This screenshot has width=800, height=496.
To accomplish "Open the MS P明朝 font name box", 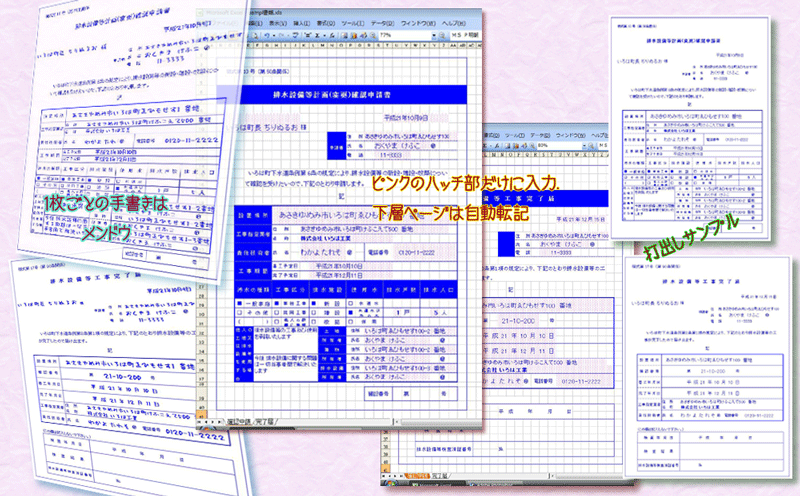I will [x=465, y=35].
